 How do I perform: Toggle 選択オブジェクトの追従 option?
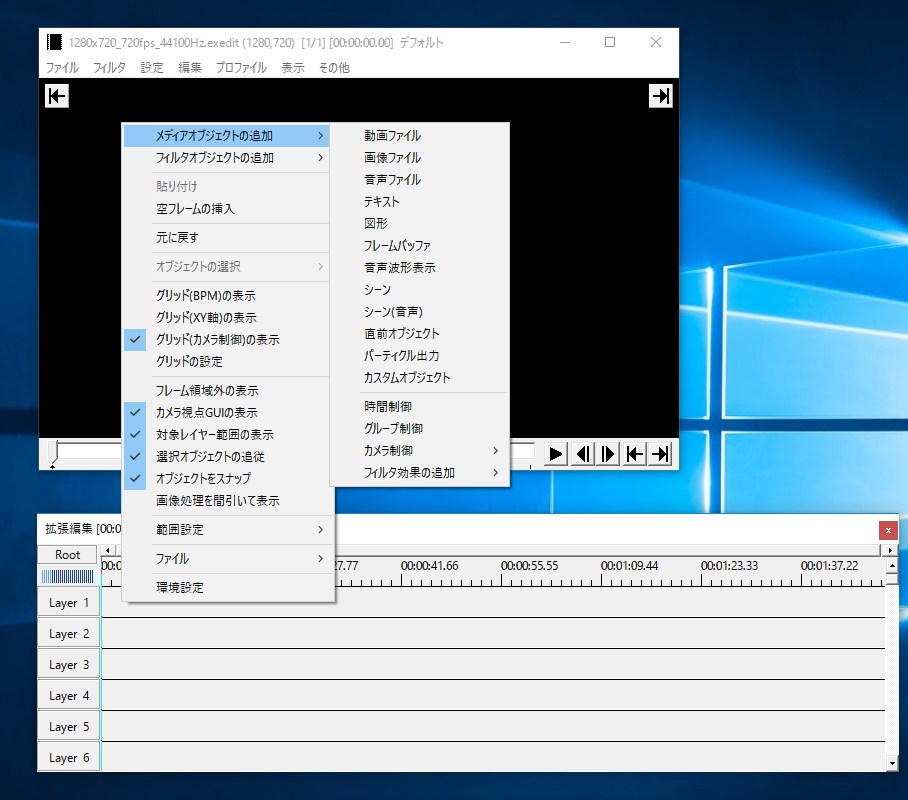[x=226, y=456]
